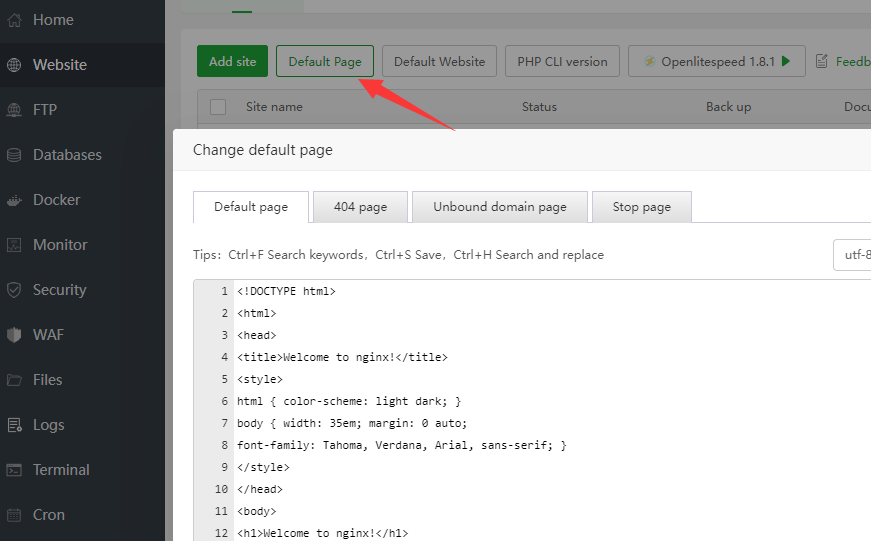
Task: Click the Home icon in sidebar
Action: (14, 20)
